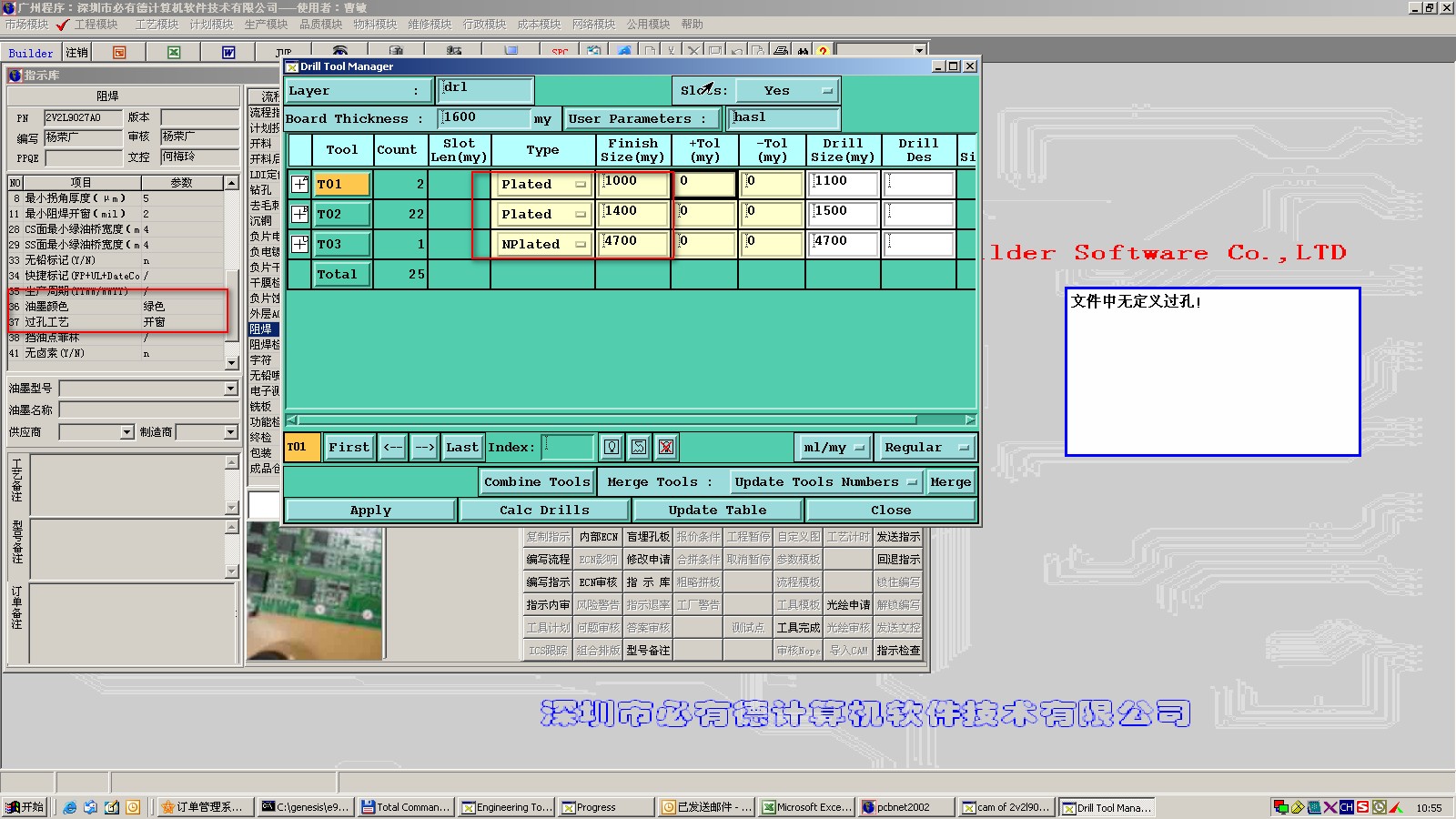
Task: Open the Update Tools Numbers dropdown
Action: 825,481
